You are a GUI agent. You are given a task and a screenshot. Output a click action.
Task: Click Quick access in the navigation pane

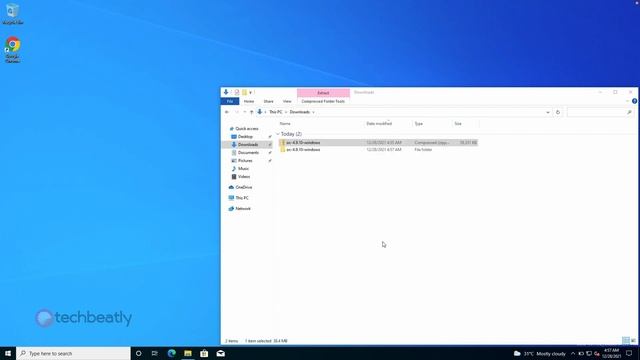tap(246, 129)
